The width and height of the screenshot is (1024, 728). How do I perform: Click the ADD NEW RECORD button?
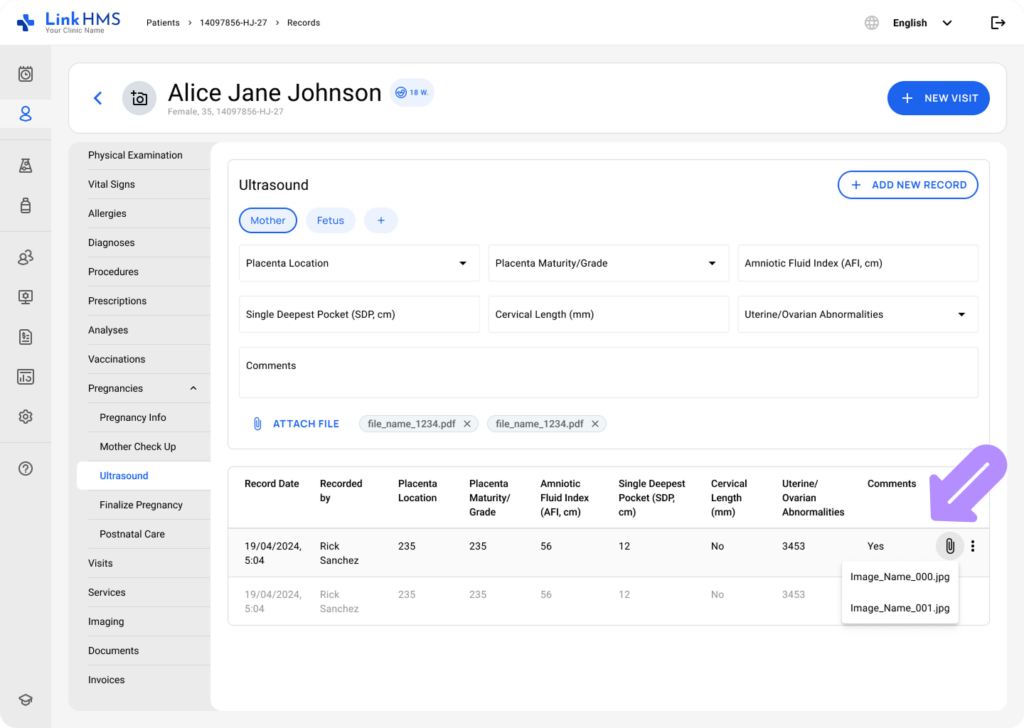tap(908, 185)
